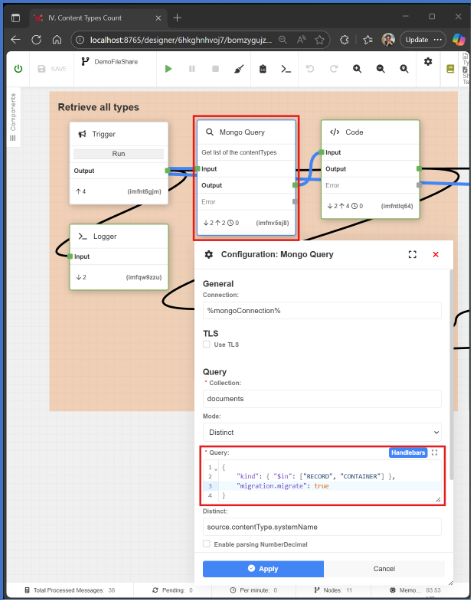Screen dimensions: 471x600
Task: Enable parsing NumberDecimal checkbox
Action: 207,544
